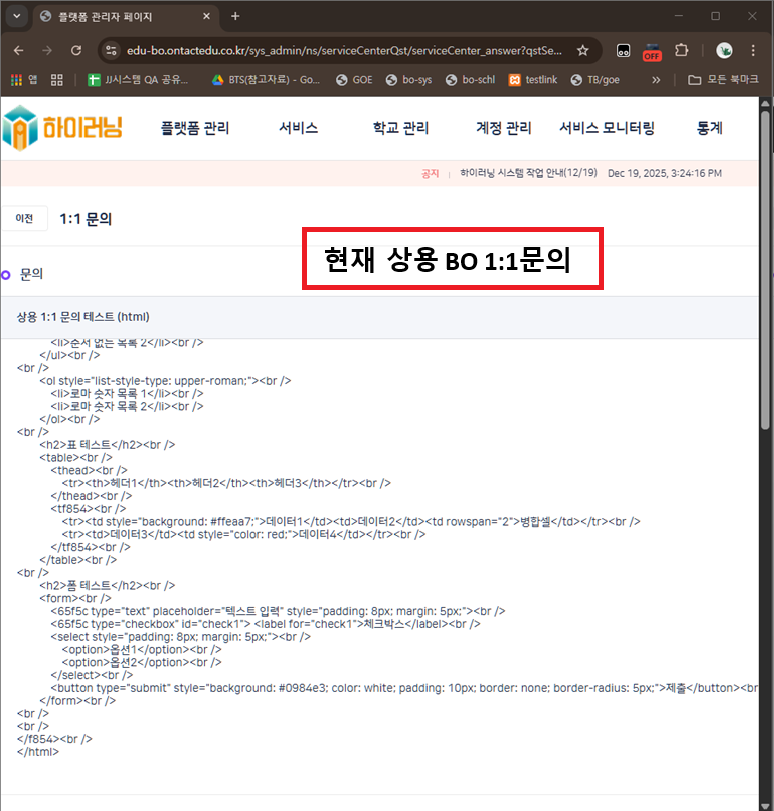
Task: Click the red OFF extension icon
Action: tap(652, 51)
